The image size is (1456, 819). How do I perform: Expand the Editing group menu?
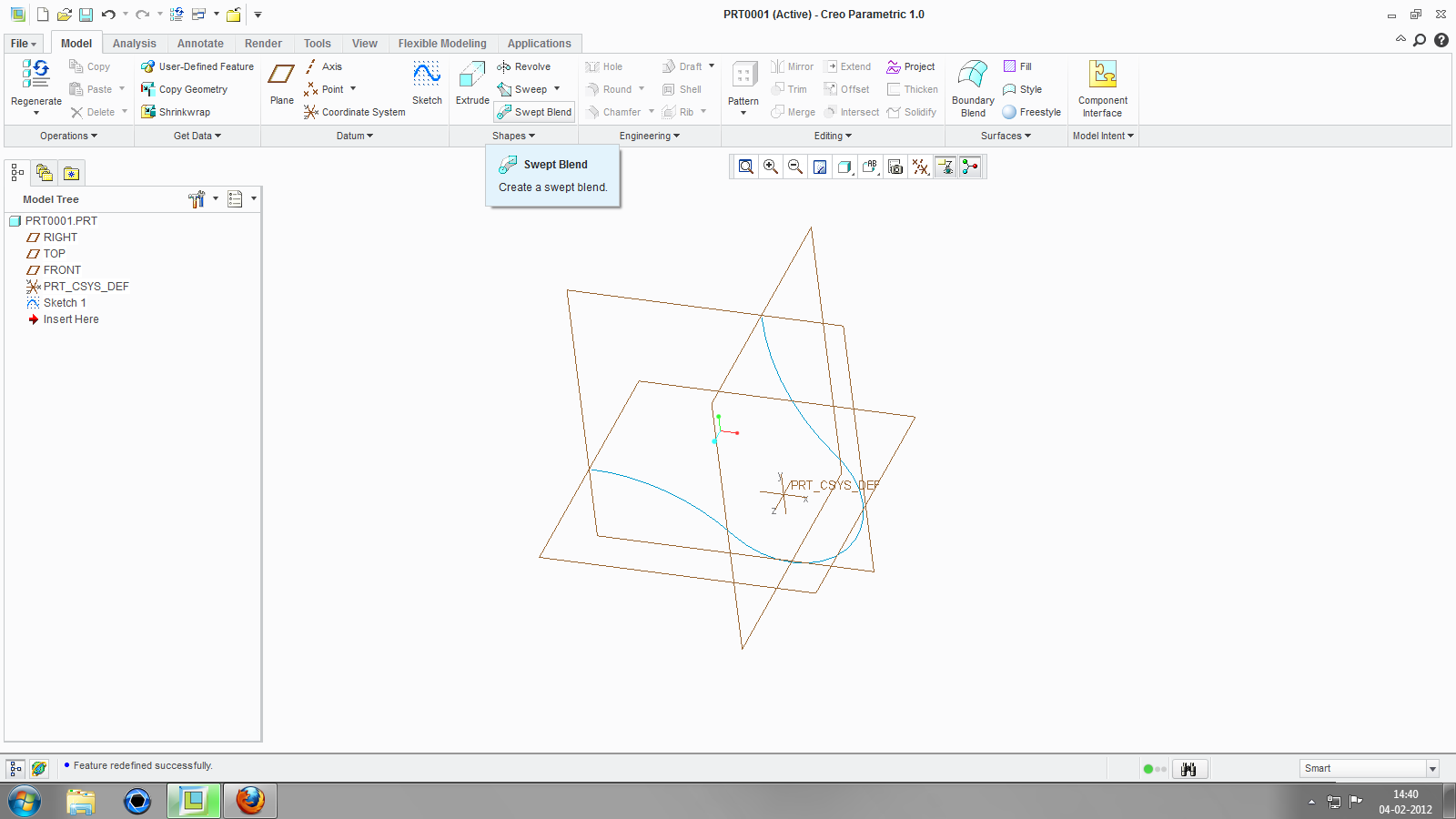[833, 136]
